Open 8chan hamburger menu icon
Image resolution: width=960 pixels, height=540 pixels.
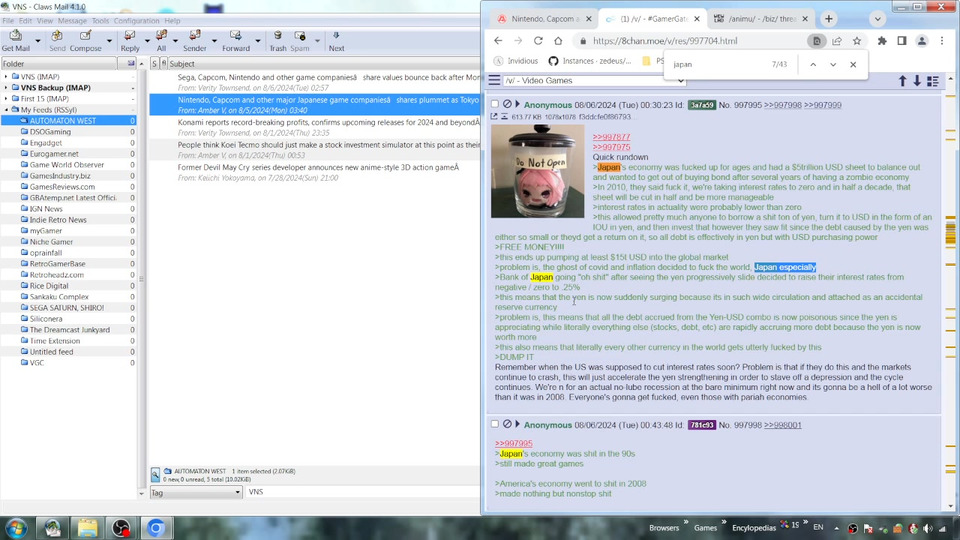point(495,80)
